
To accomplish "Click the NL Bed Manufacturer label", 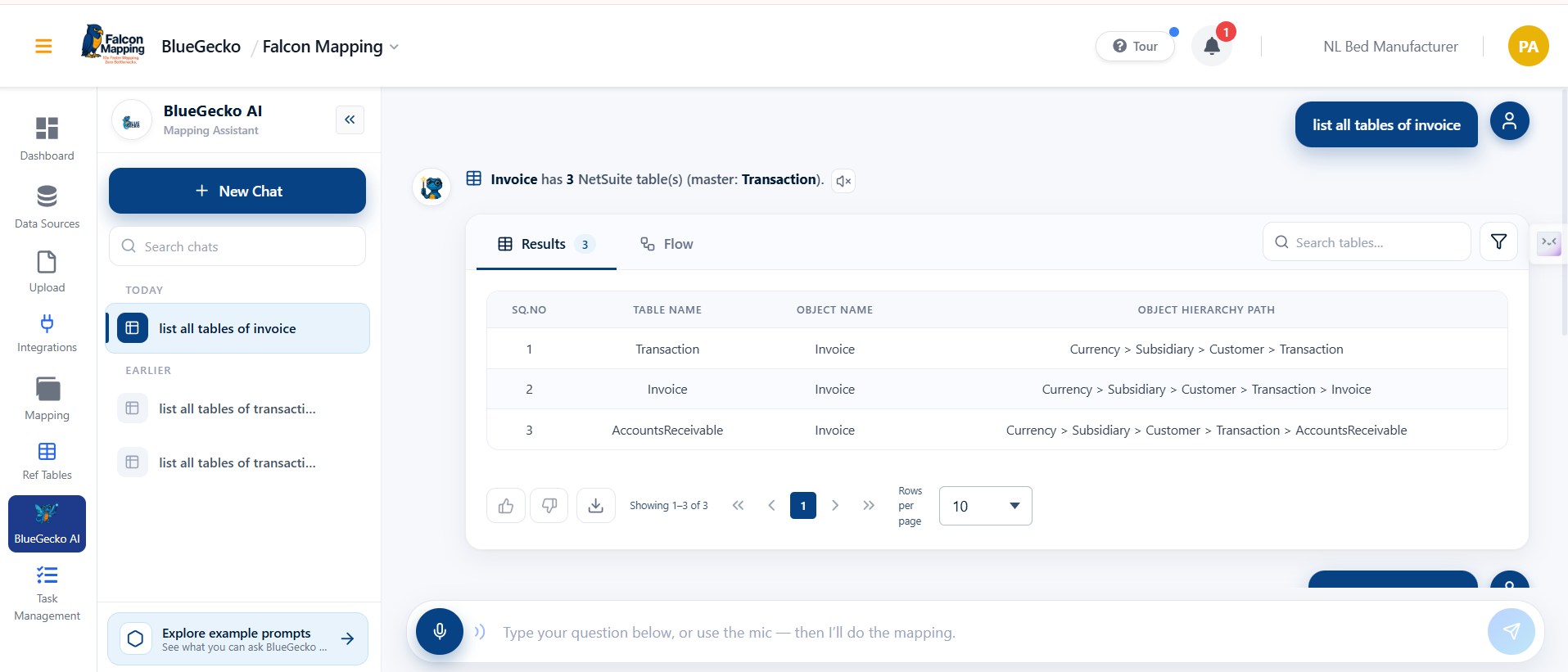I will (x=1390, y=47).
